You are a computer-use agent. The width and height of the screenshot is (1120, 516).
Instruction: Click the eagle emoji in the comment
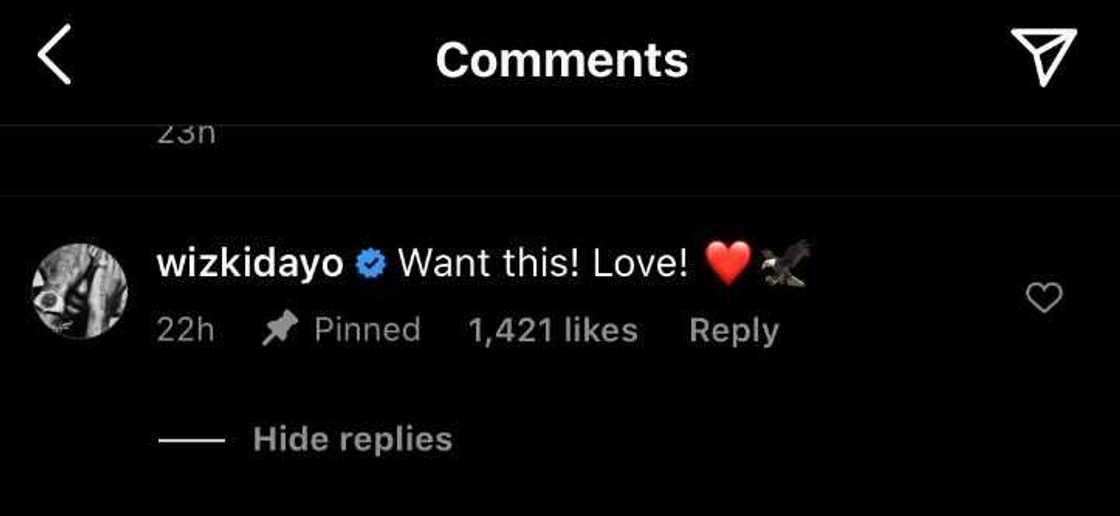[x=784, y=263]
